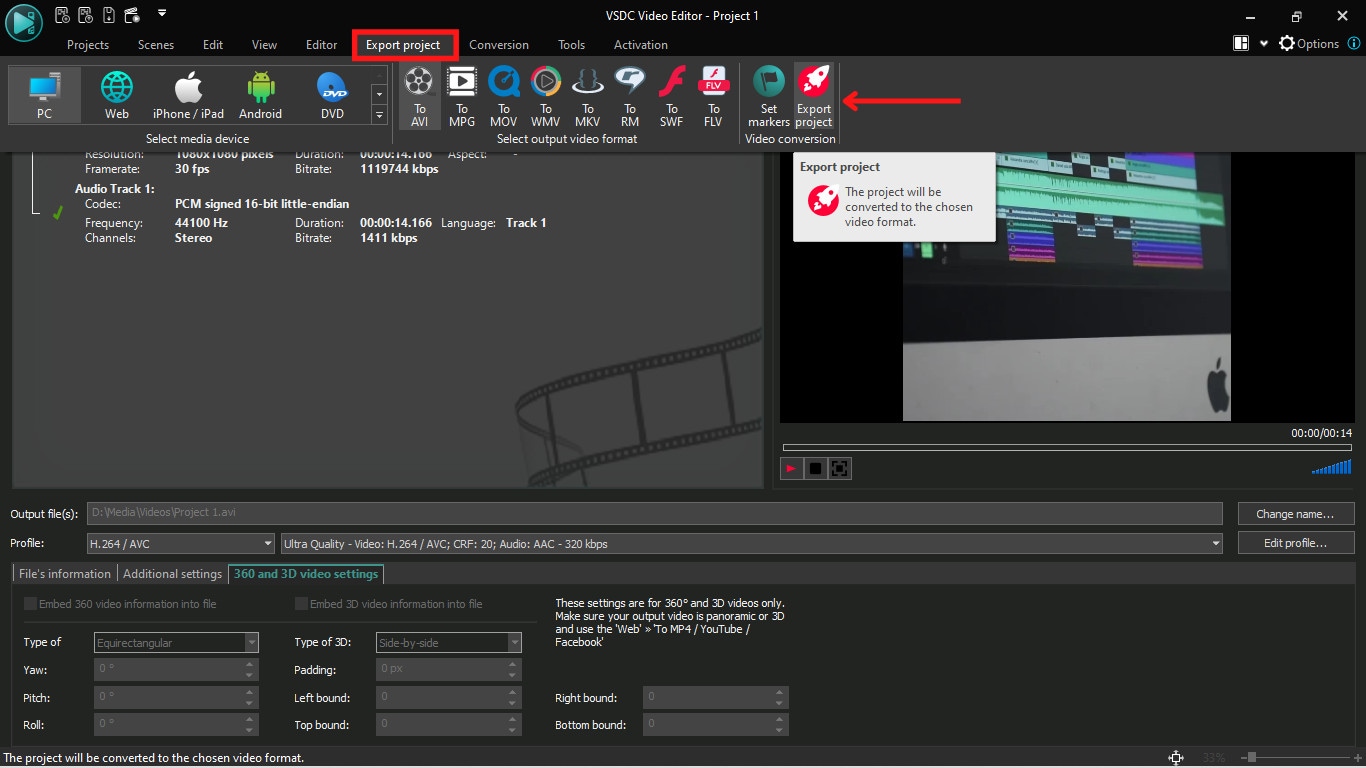Switch to Additional settings tab
This screenshot has width=1366, height=768.
[x=172, y=574]
